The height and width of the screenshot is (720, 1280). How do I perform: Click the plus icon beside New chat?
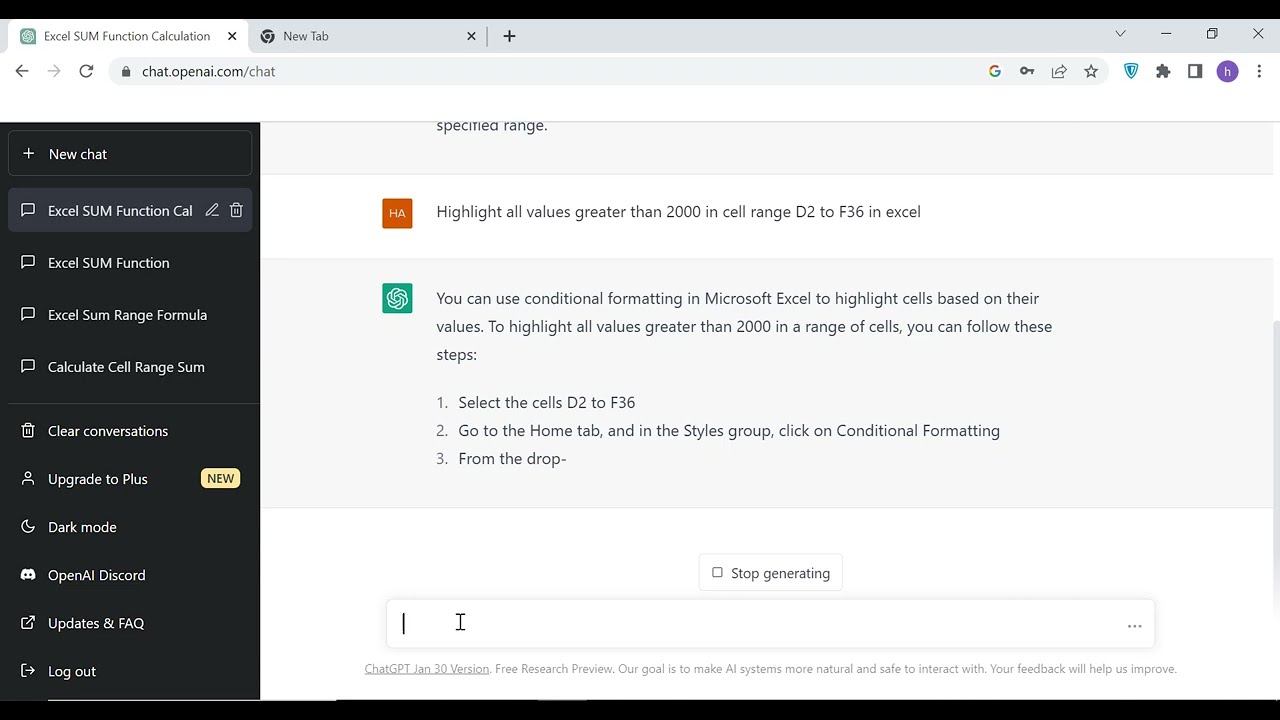point(28,154)
